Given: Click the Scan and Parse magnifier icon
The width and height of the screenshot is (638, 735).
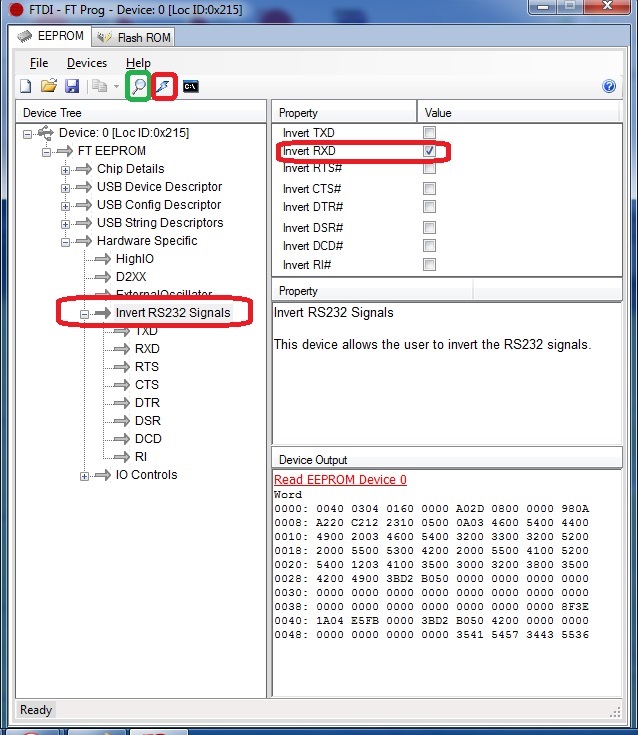Looking at the screenshot, I should pyautogui.click(x=138, y=86).
